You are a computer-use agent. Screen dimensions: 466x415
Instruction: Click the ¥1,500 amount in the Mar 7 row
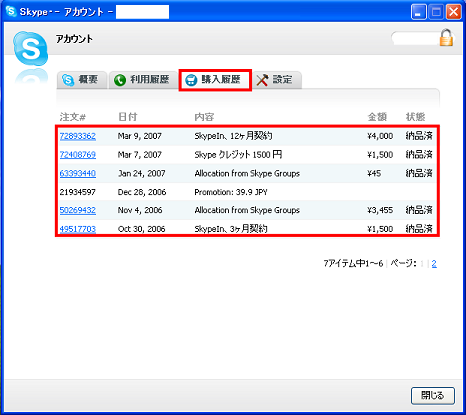(x=380, y=155)
